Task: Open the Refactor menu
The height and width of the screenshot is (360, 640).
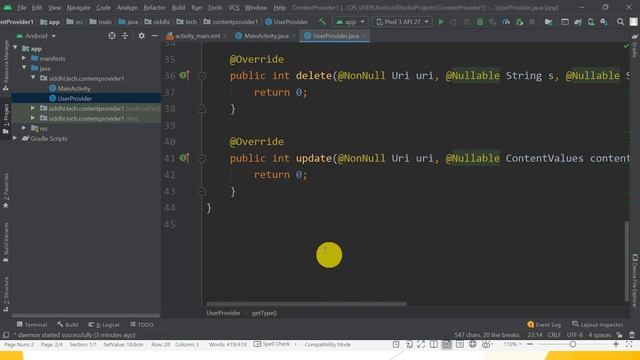Action: click(x=154, y=8)
